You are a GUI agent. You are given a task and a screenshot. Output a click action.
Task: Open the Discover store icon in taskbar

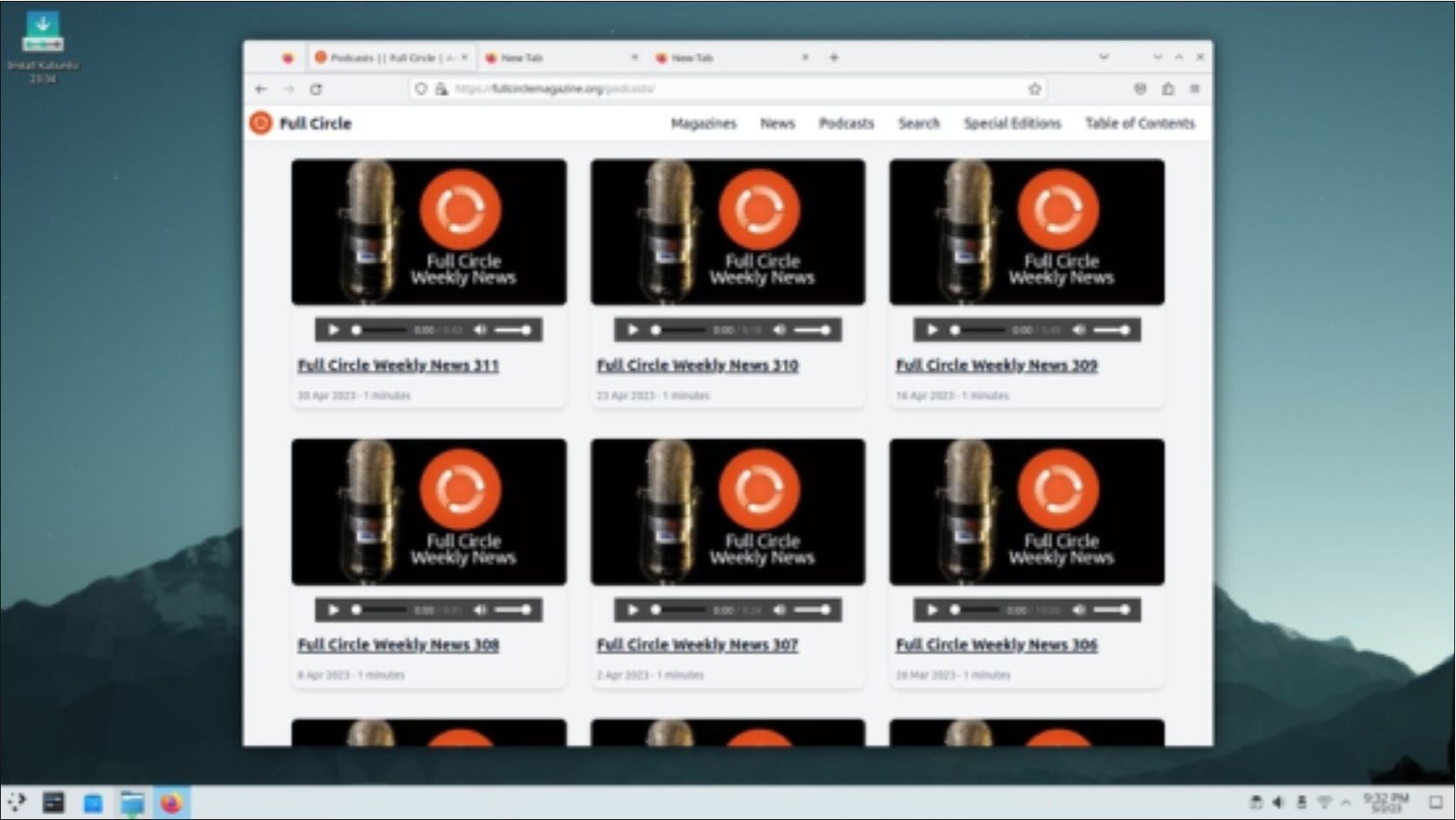[93, 802]
